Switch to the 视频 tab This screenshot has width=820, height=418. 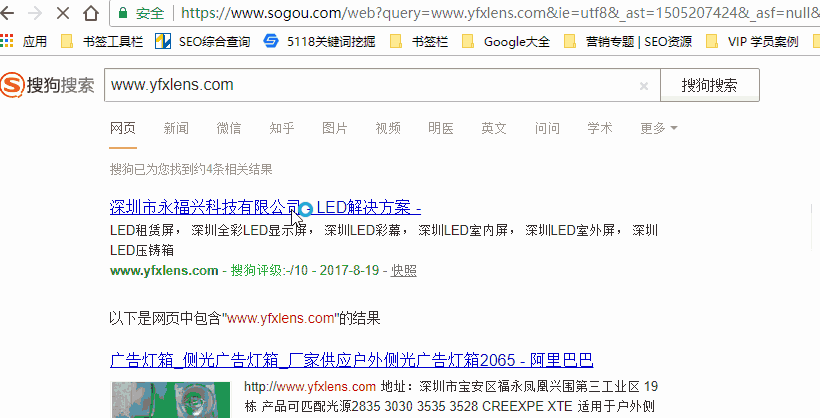pos(388,128)
